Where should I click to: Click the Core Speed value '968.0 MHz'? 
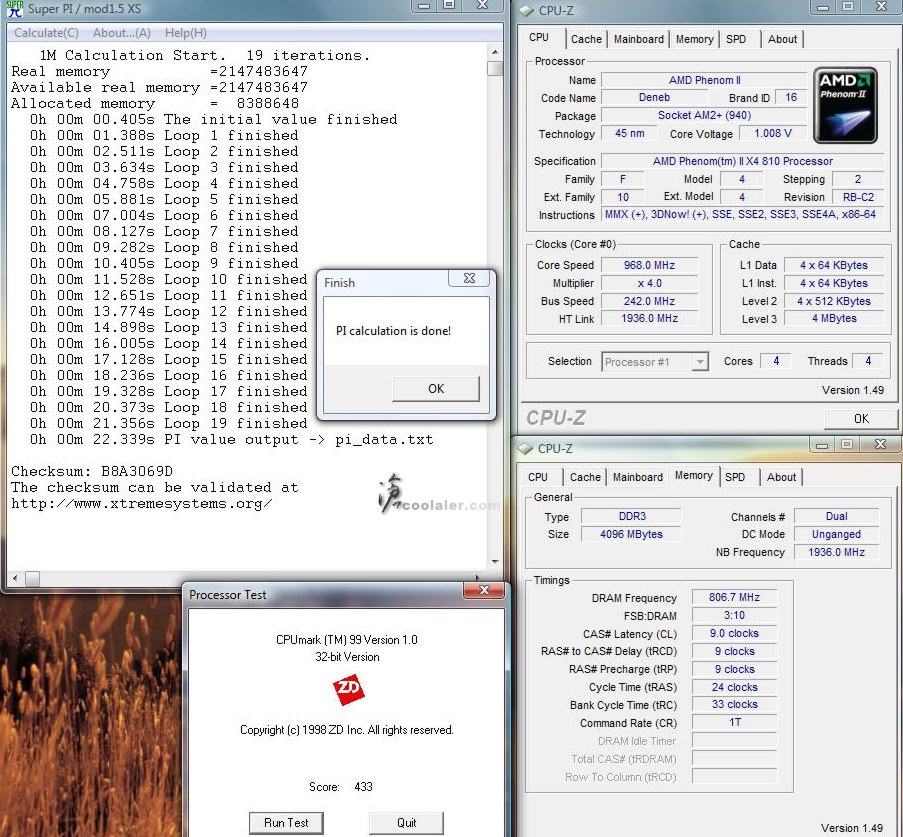649,265
